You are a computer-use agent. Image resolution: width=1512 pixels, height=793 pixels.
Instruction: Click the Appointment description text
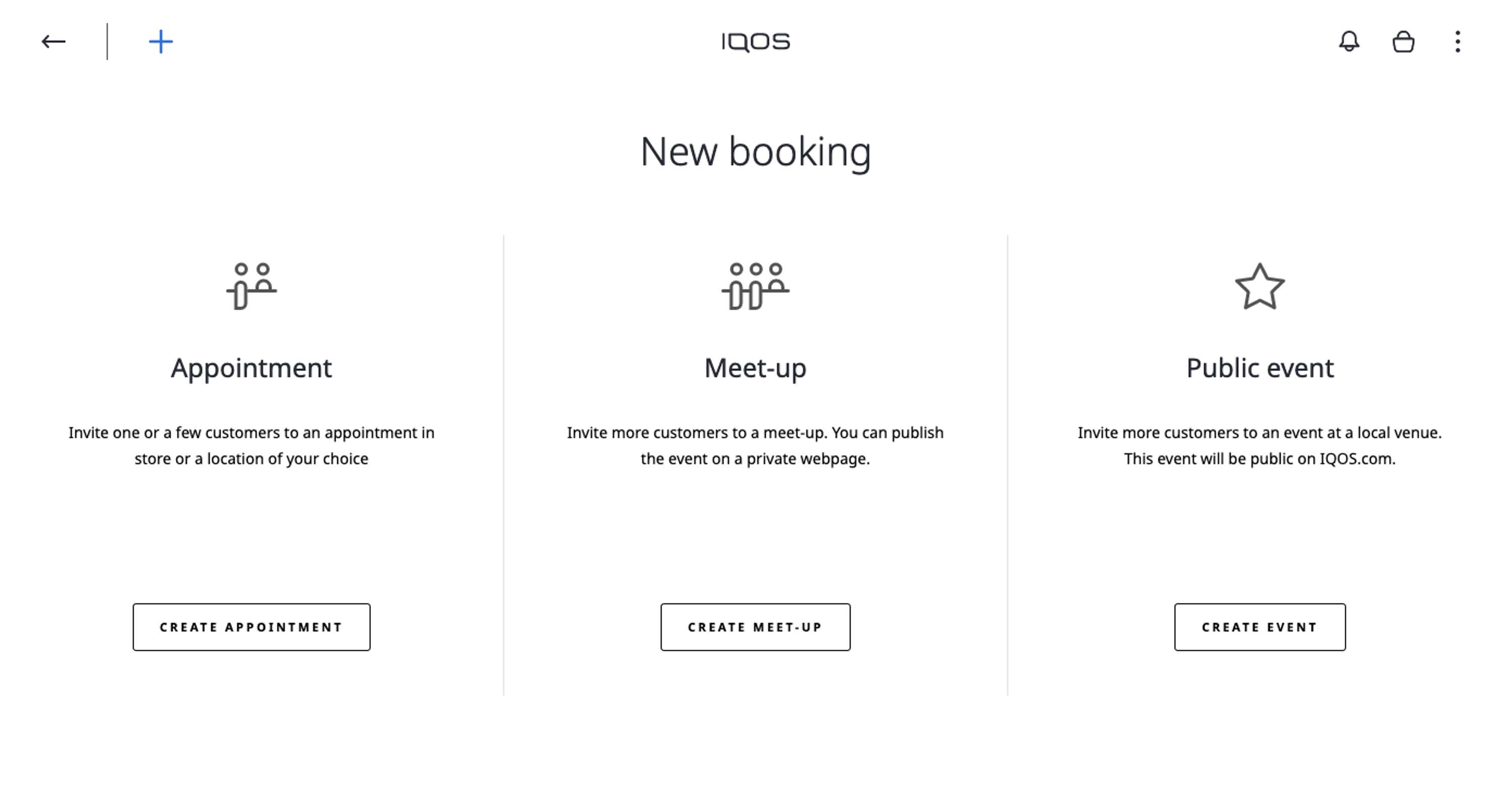(251, 446)
